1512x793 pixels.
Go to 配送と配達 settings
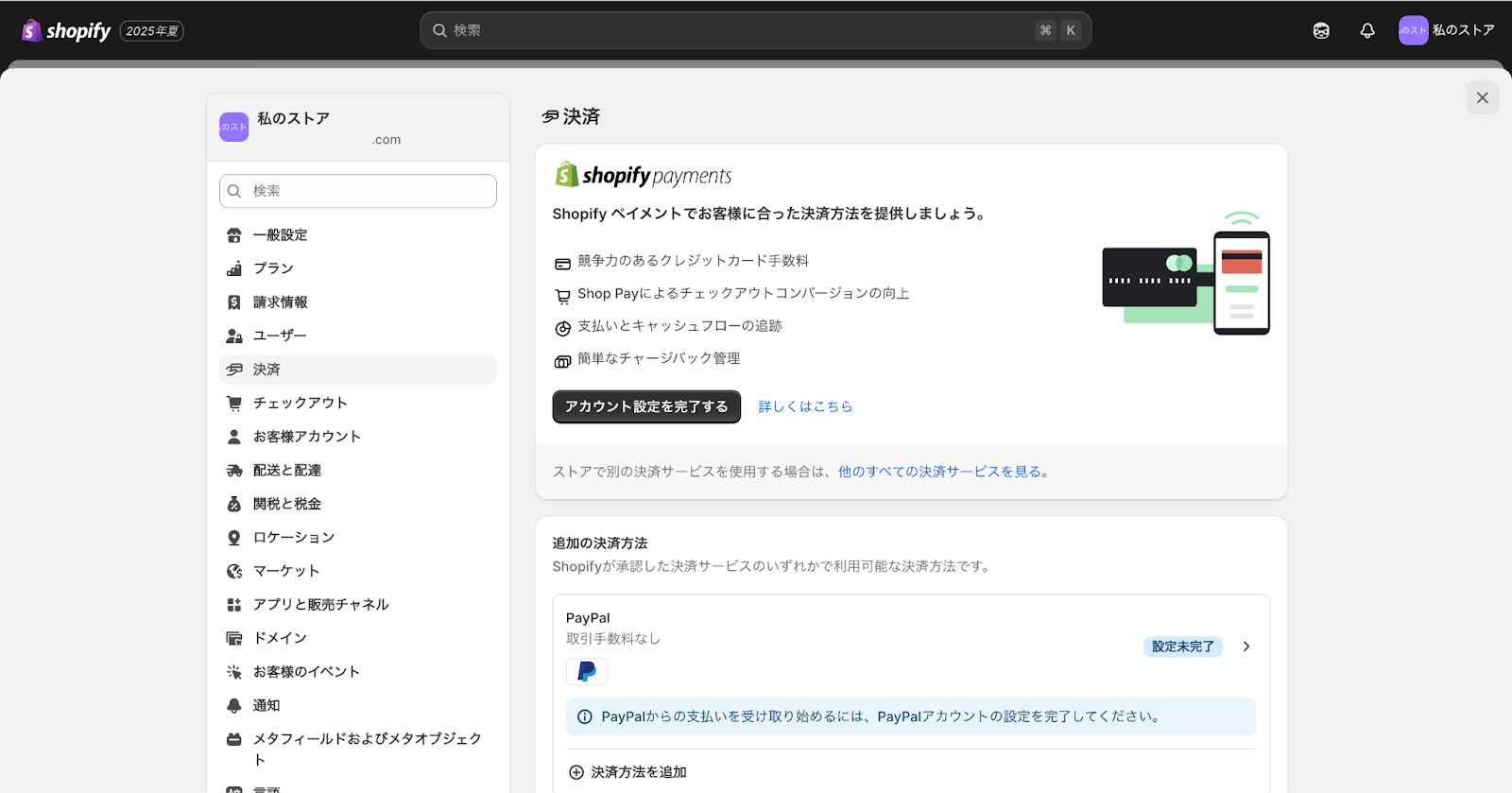[358, 471]
